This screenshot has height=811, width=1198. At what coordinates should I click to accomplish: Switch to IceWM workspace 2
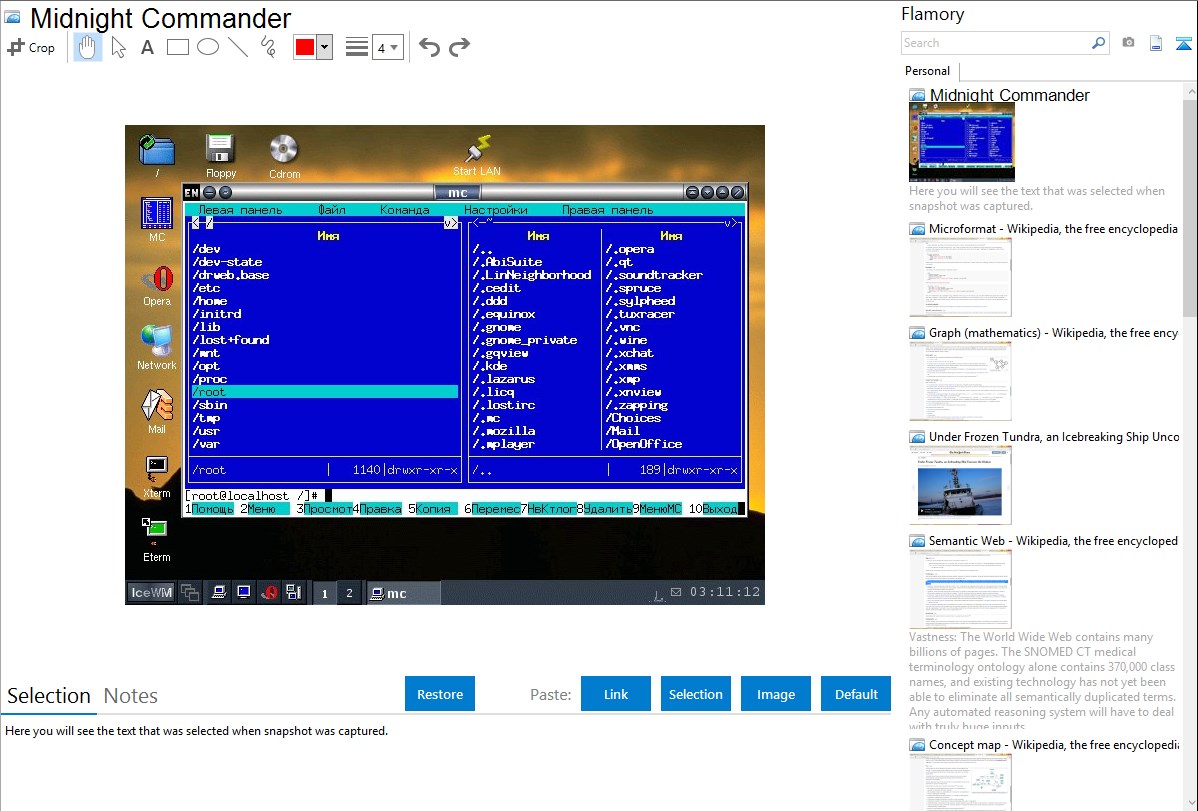click(x=349, y=593)
